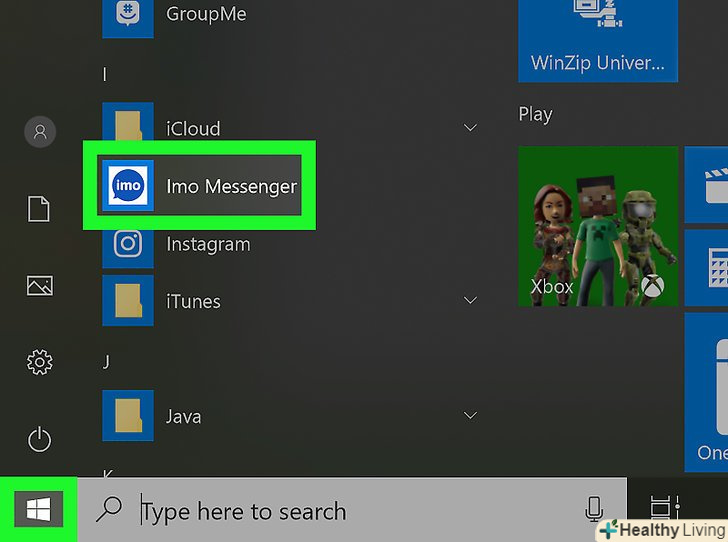Expand the iTunes folder chevron

470,300
